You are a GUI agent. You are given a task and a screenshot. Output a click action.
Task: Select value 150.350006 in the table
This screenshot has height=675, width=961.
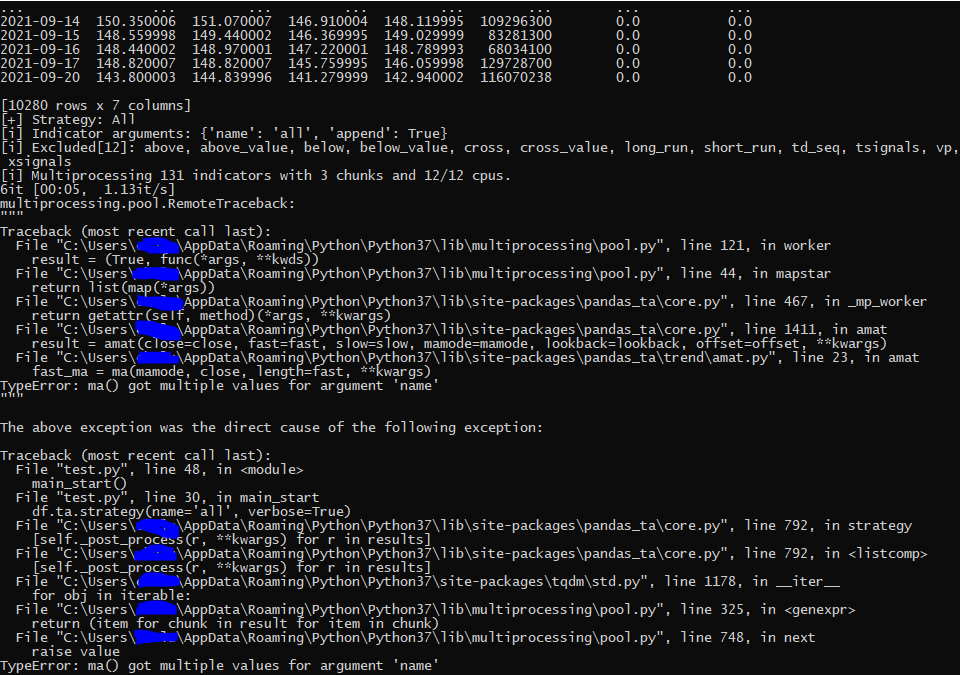point(136,21)
